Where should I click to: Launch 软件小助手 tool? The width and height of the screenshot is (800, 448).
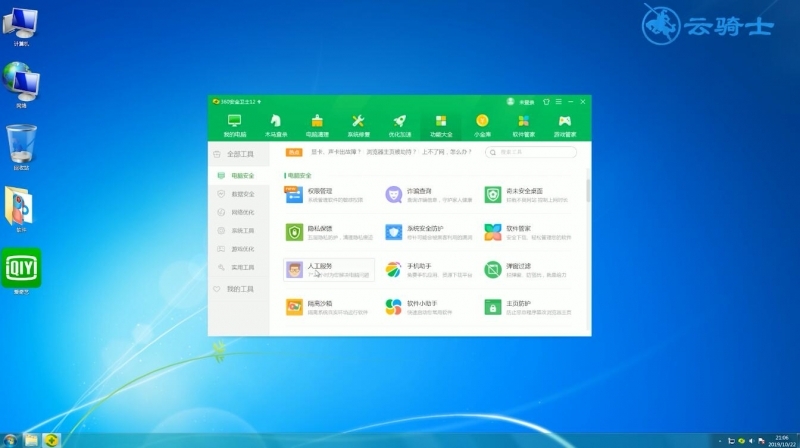[x=428, y=307]
